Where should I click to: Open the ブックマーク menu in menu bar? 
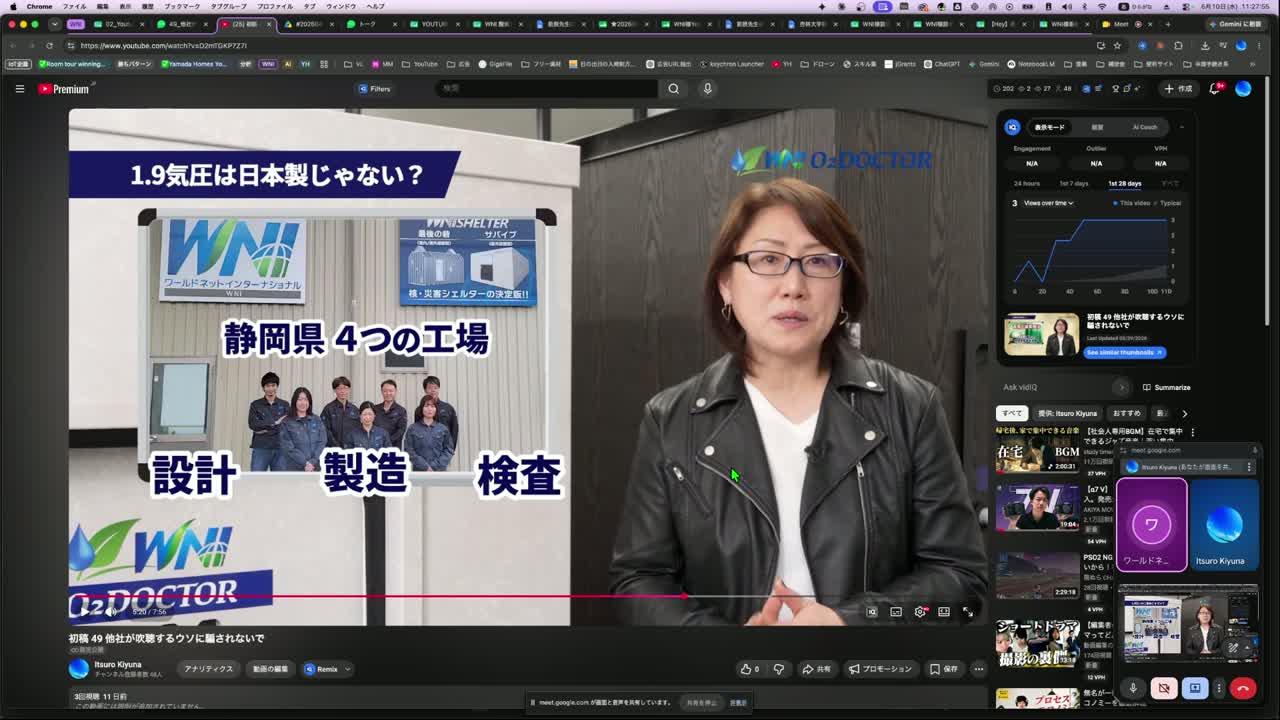(182, 6)
